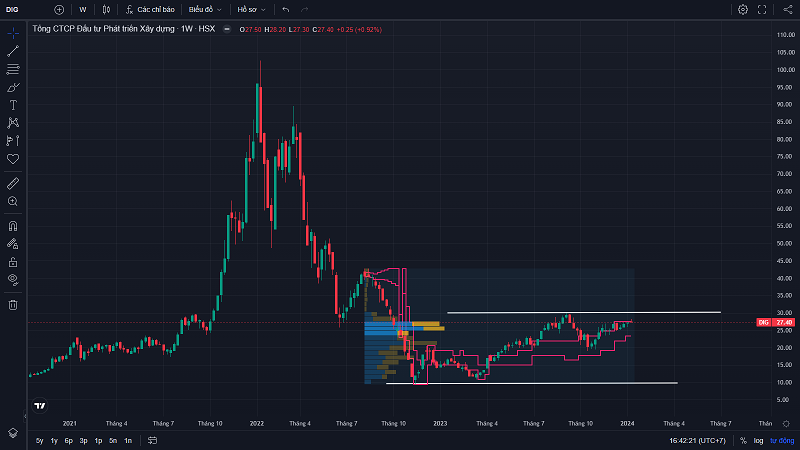Image resolution: width=800 pixels, height=450 pixels.
Task: Select the crosshair cursor tool
Action: [x=13, y=33]
